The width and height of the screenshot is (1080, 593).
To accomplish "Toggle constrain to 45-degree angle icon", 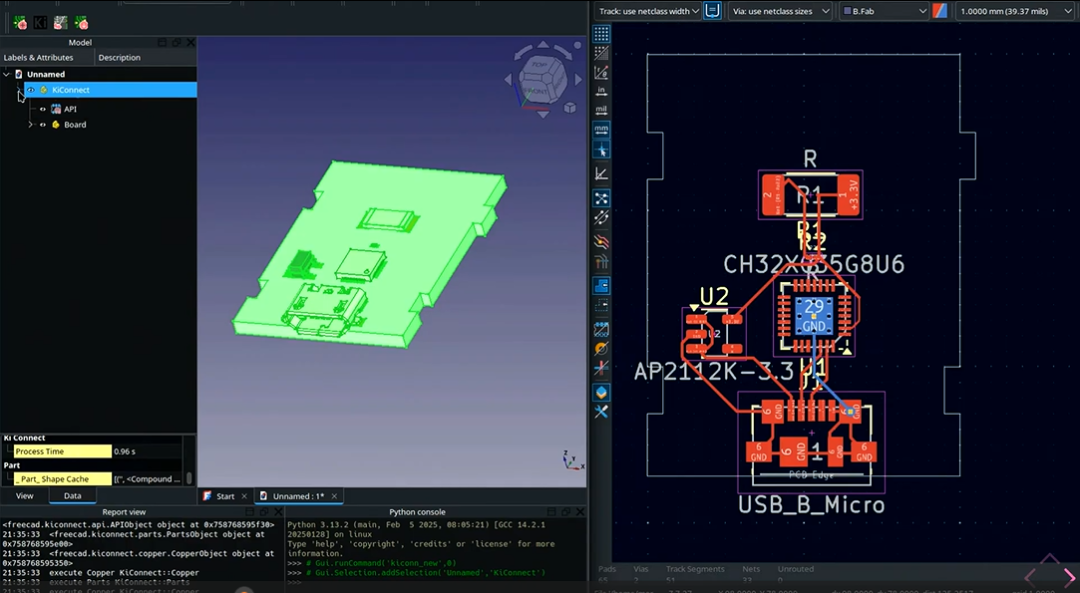I will click(x=601, y=174).
